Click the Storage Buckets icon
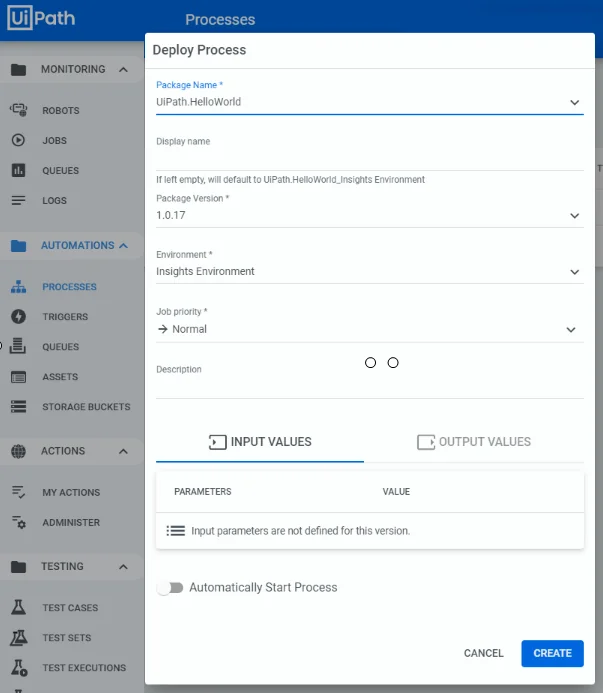The image size is (603, 693). [18, 406]
